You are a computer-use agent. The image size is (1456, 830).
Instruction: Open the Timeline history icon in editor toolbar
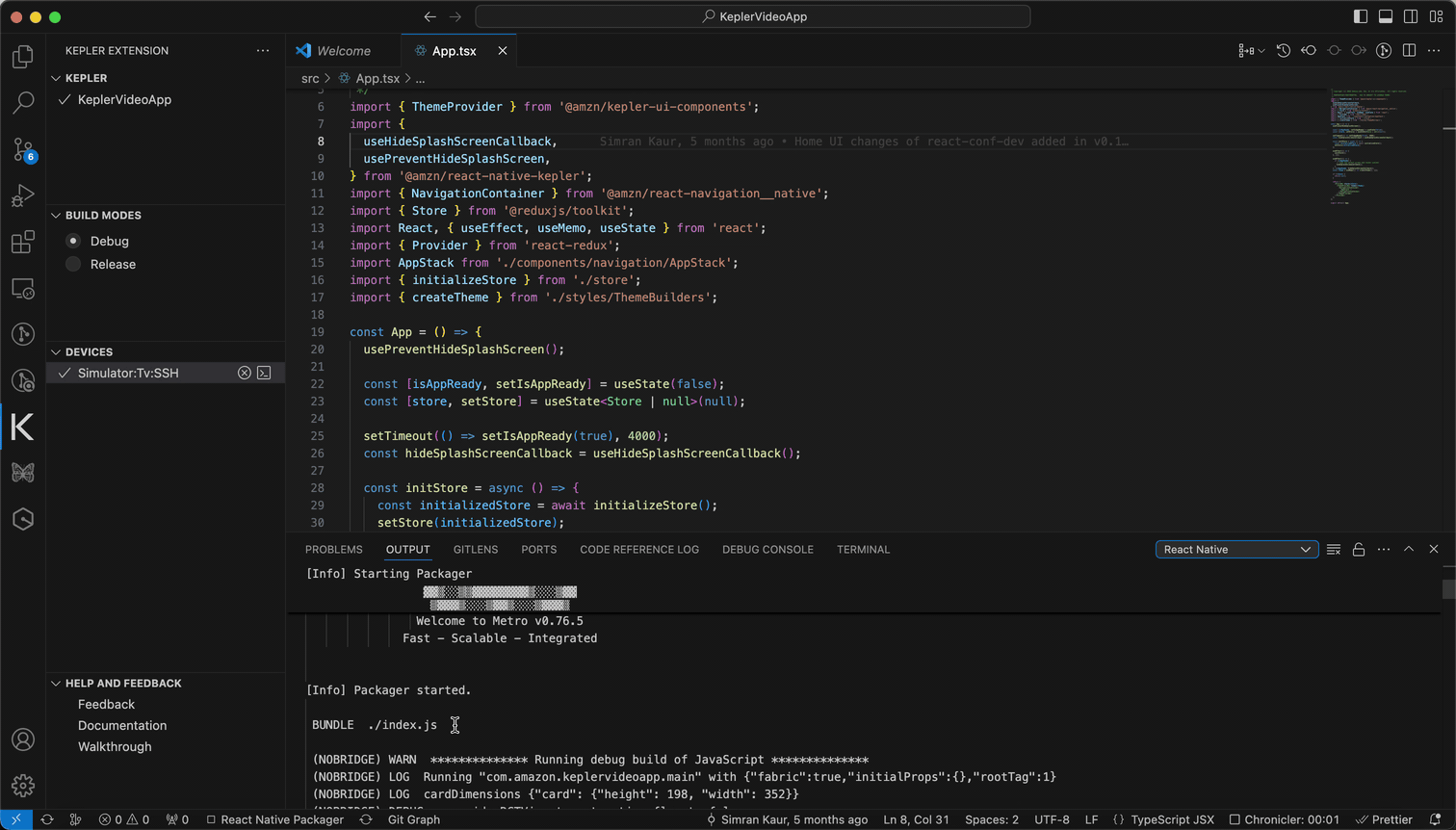[1283, 50]
